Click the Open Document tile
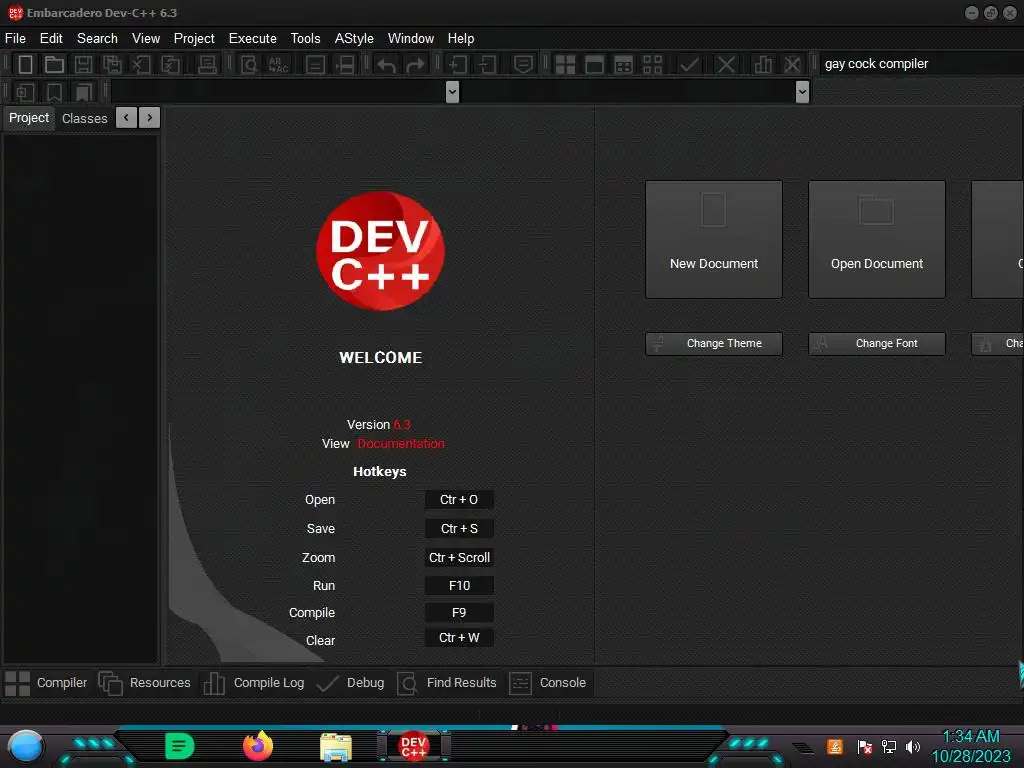 pos(877,240)
